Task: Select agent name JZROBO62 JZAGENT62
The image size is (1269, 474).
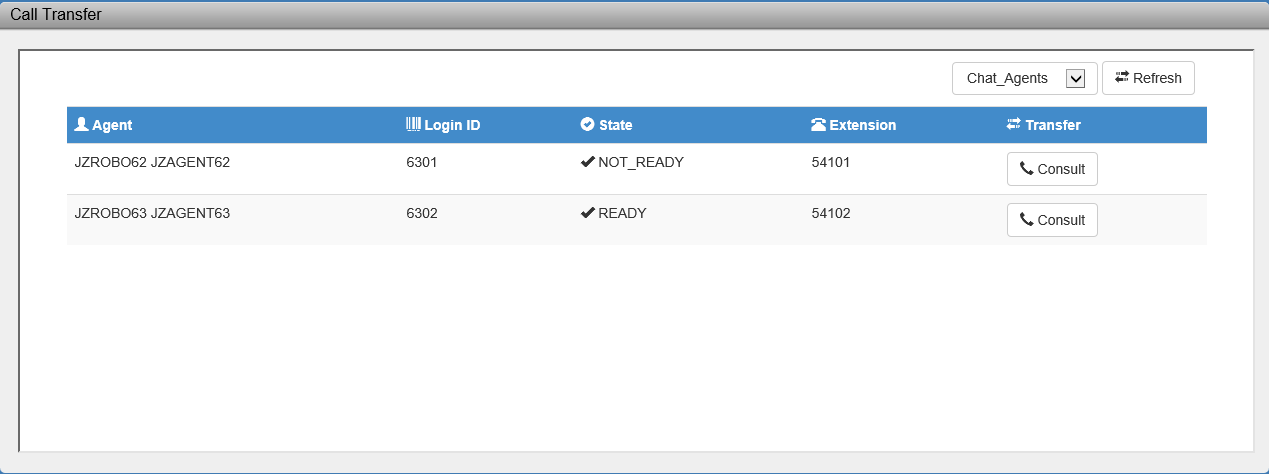Action: pos(152,162)
